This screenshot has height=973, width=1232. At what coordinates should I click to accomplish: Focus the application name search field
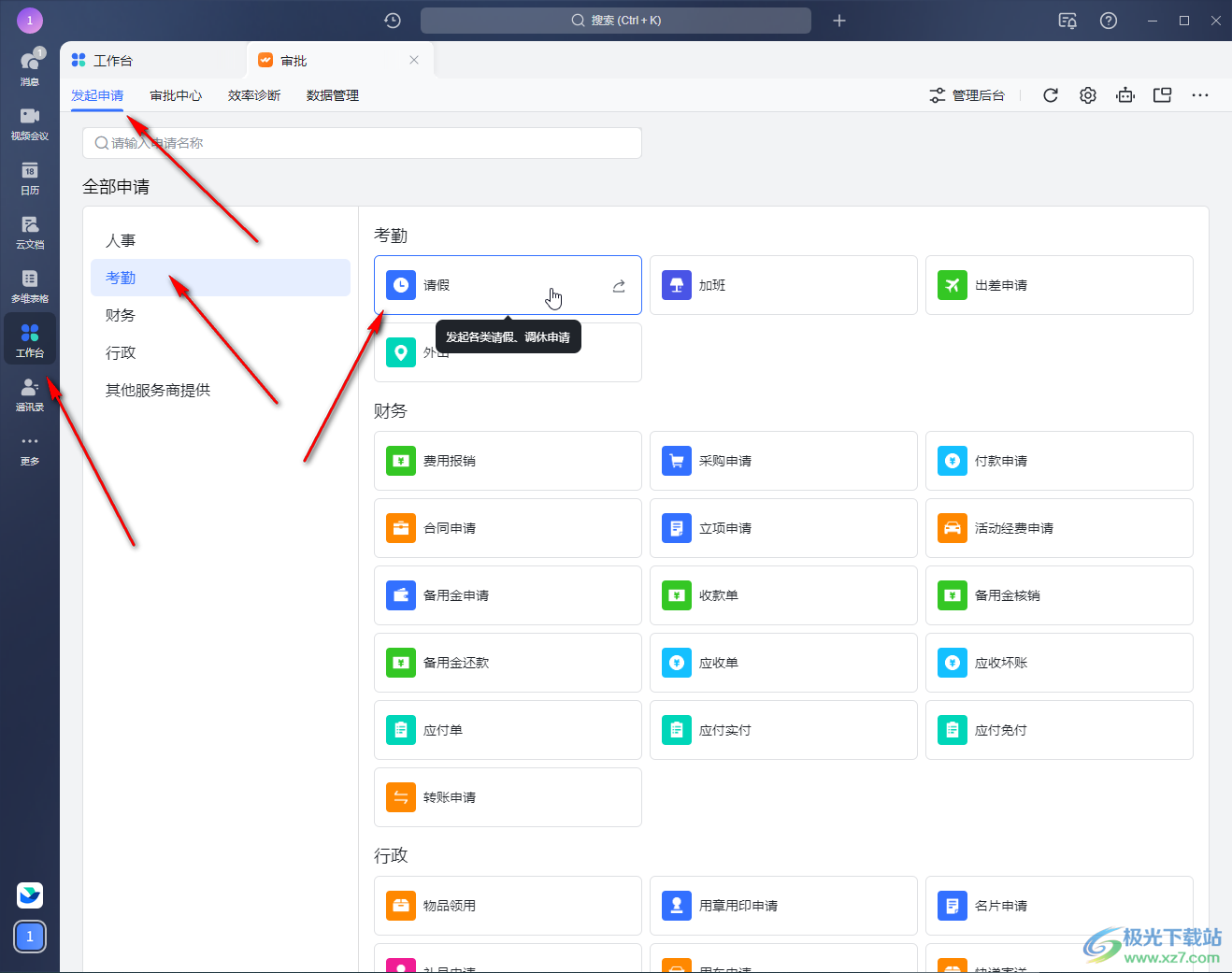click(362, 143)
